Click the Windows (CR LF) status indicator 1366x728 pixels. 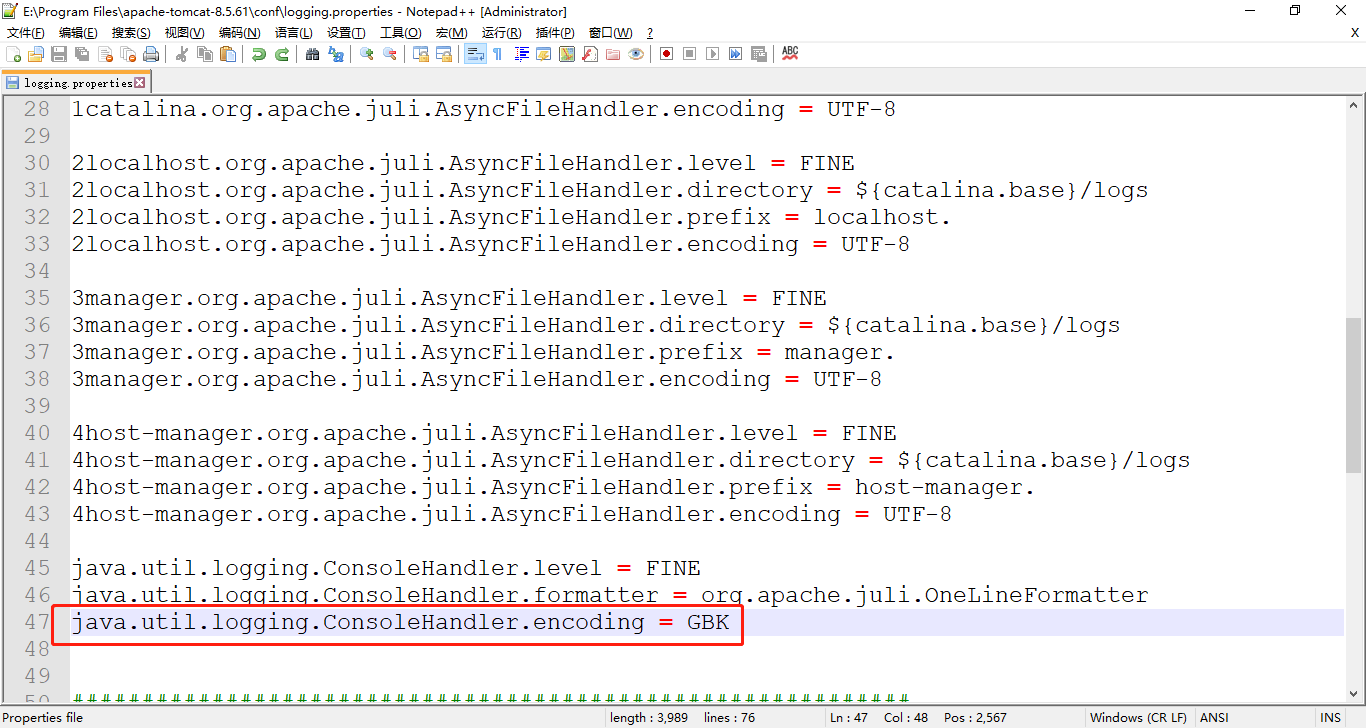point(1138,717)
